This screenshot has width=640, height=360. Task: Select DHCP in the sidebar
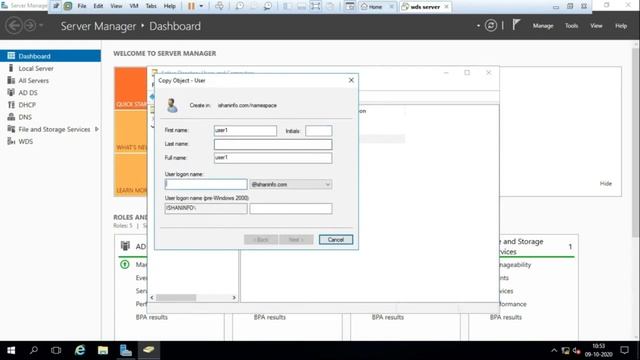50,105
